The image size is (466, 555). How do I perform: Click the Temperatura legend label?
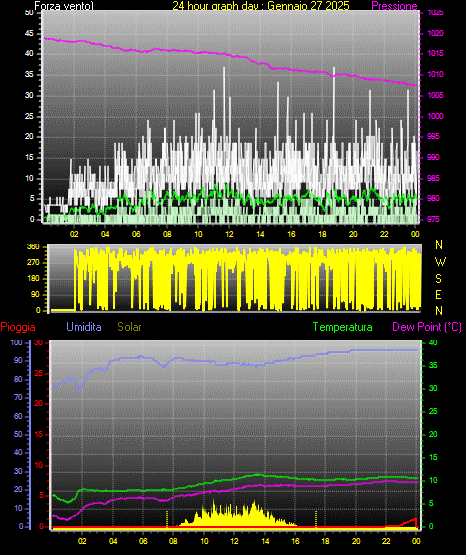tap(343, 327)
